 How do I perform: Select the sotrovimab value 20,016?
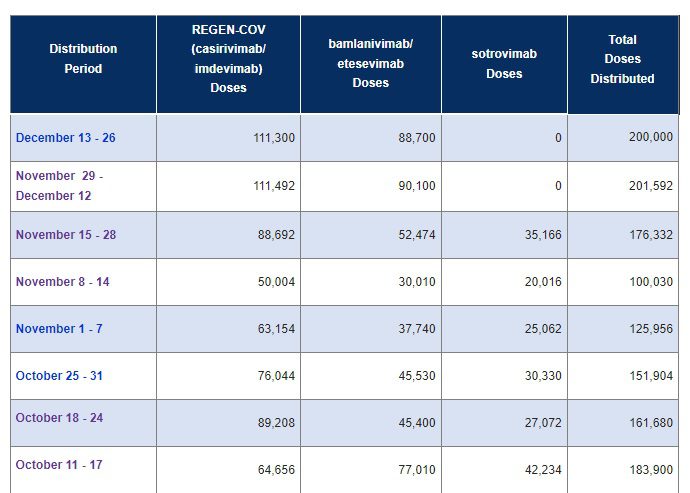click(x=543, y=282)
